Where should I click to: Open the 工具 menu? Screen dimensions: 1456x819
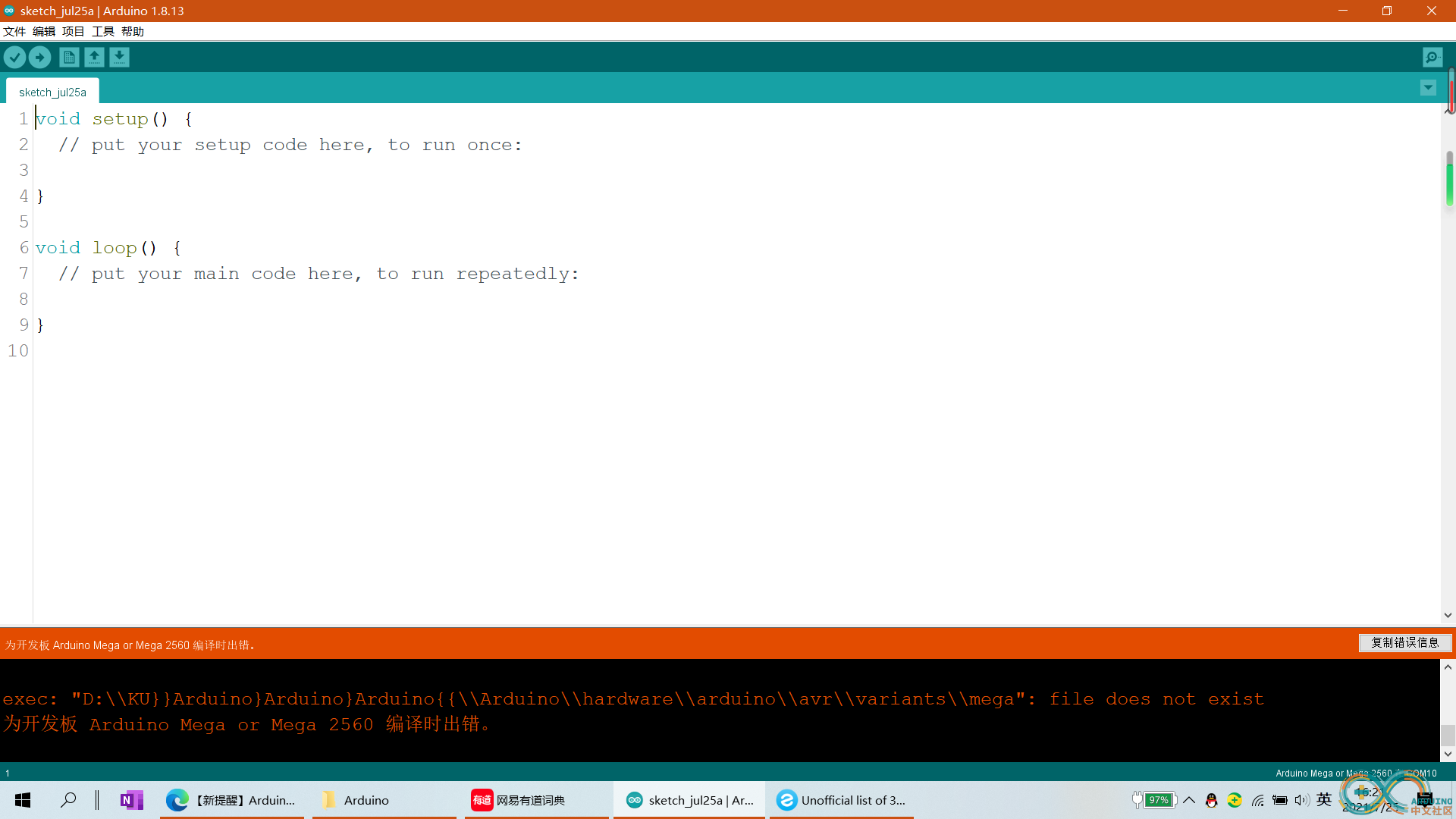pyautogui.click(x=103, y=31)
